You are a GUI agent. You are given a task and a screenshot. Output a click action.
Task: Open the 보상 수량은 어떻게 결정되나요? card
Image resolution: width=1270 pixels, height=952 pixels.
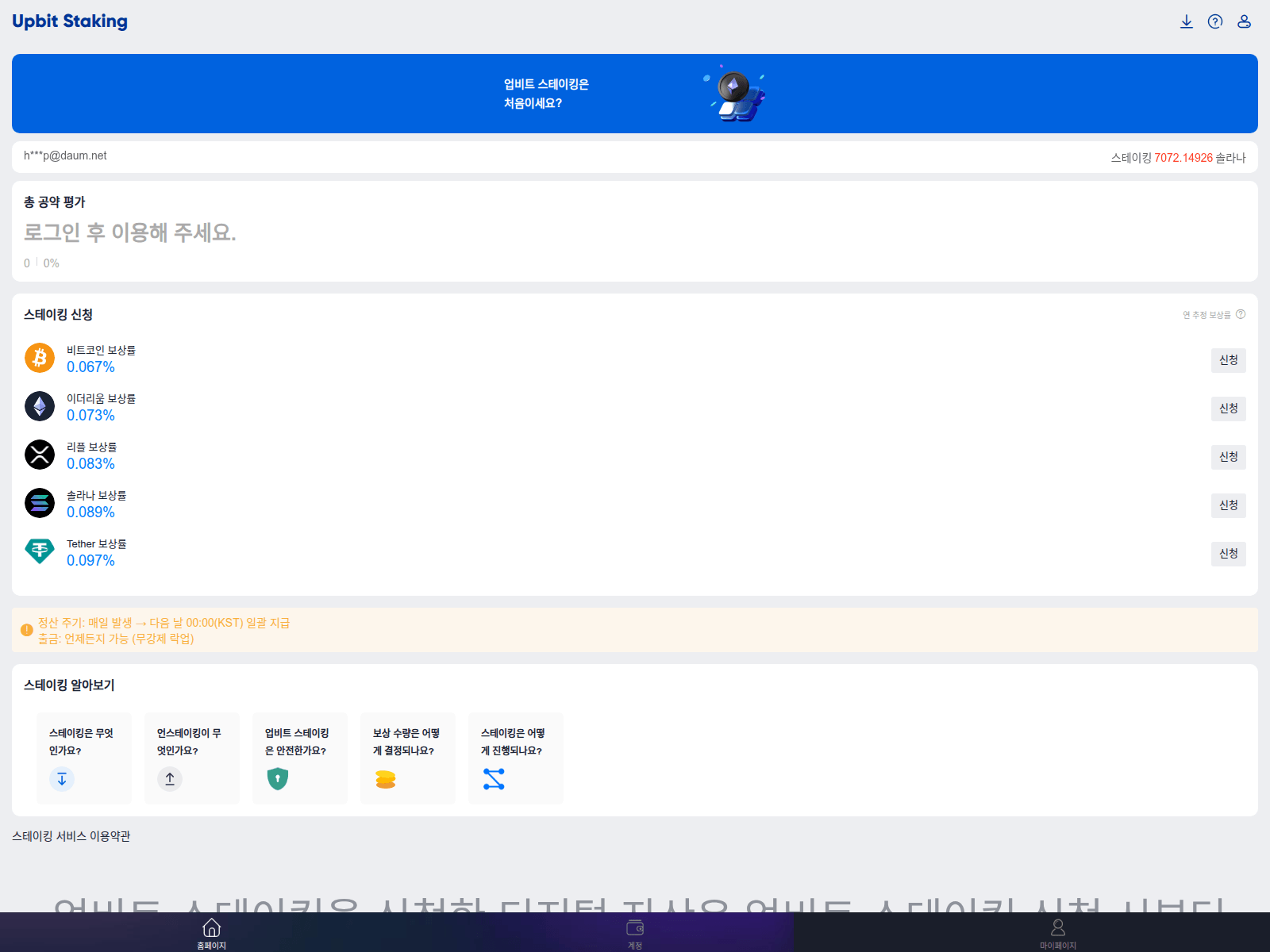point(408,758)
